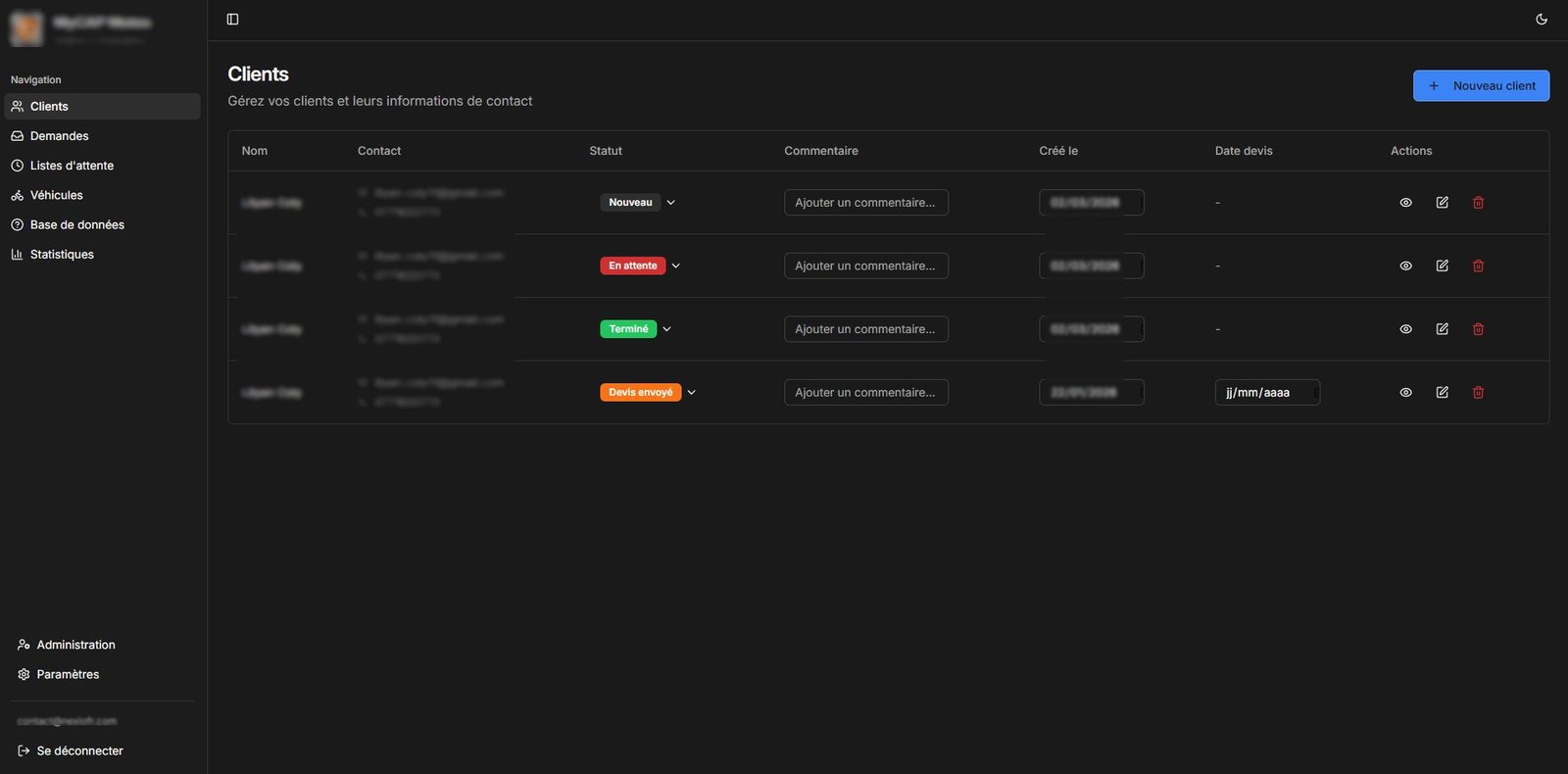Open the Véhicules section

click(x=103, y=195)
